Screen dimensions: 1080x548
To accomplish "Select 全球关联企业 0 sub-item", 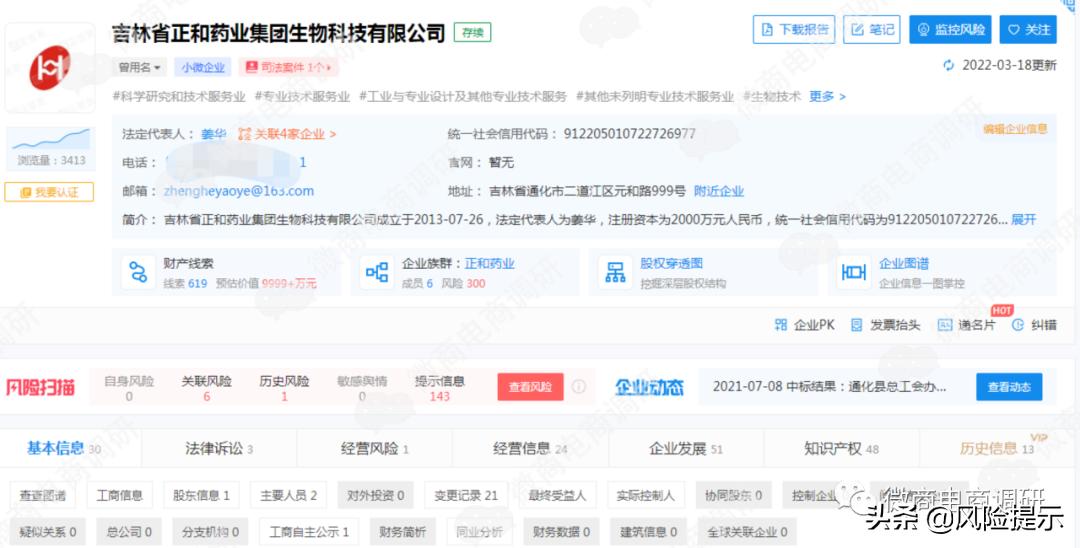I will [747, 532].
